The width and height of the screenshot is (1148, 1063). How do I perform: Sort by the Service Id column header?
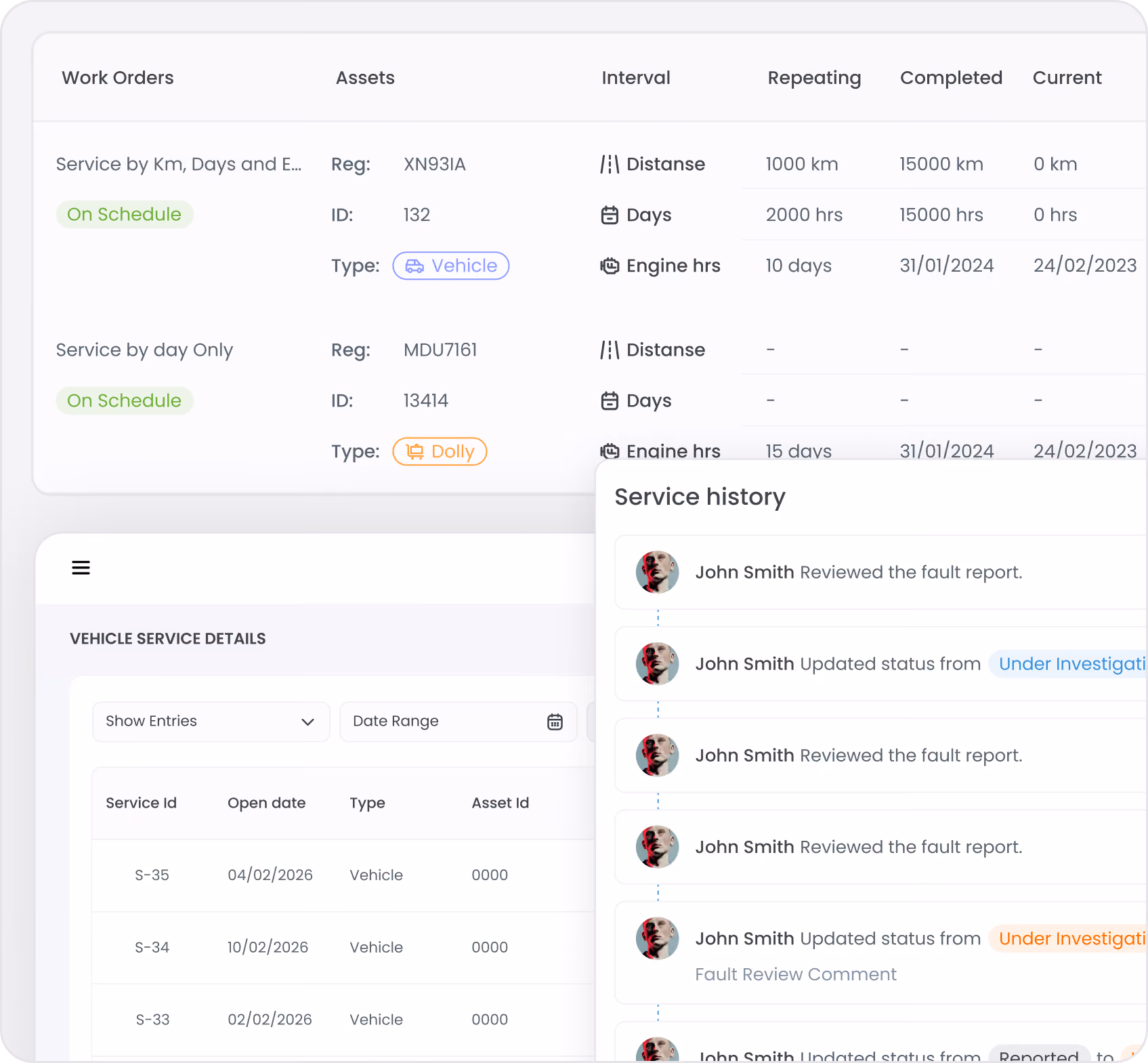click(x=141, y=803)
